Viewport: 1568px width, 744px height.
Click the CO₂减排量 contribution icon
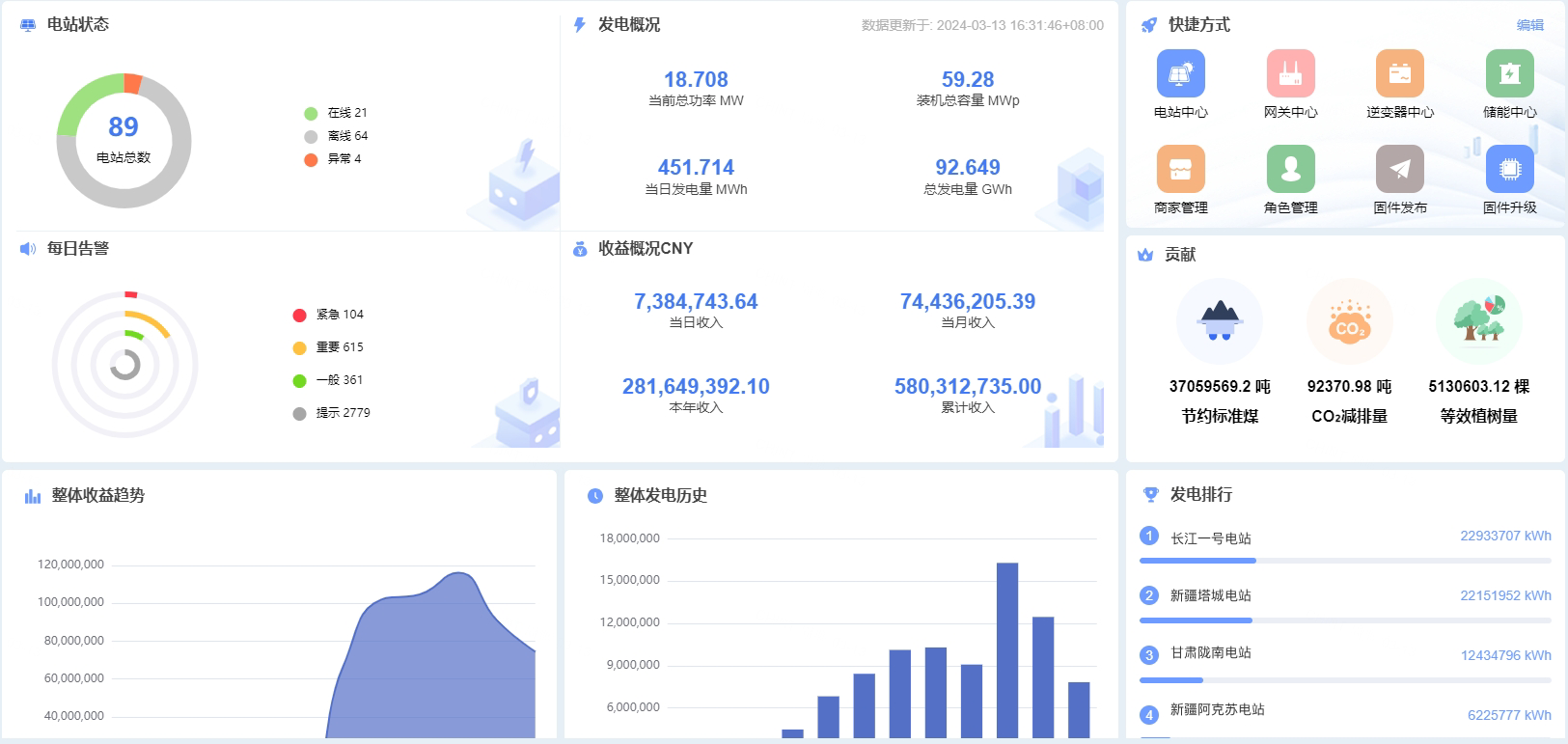1349,322
